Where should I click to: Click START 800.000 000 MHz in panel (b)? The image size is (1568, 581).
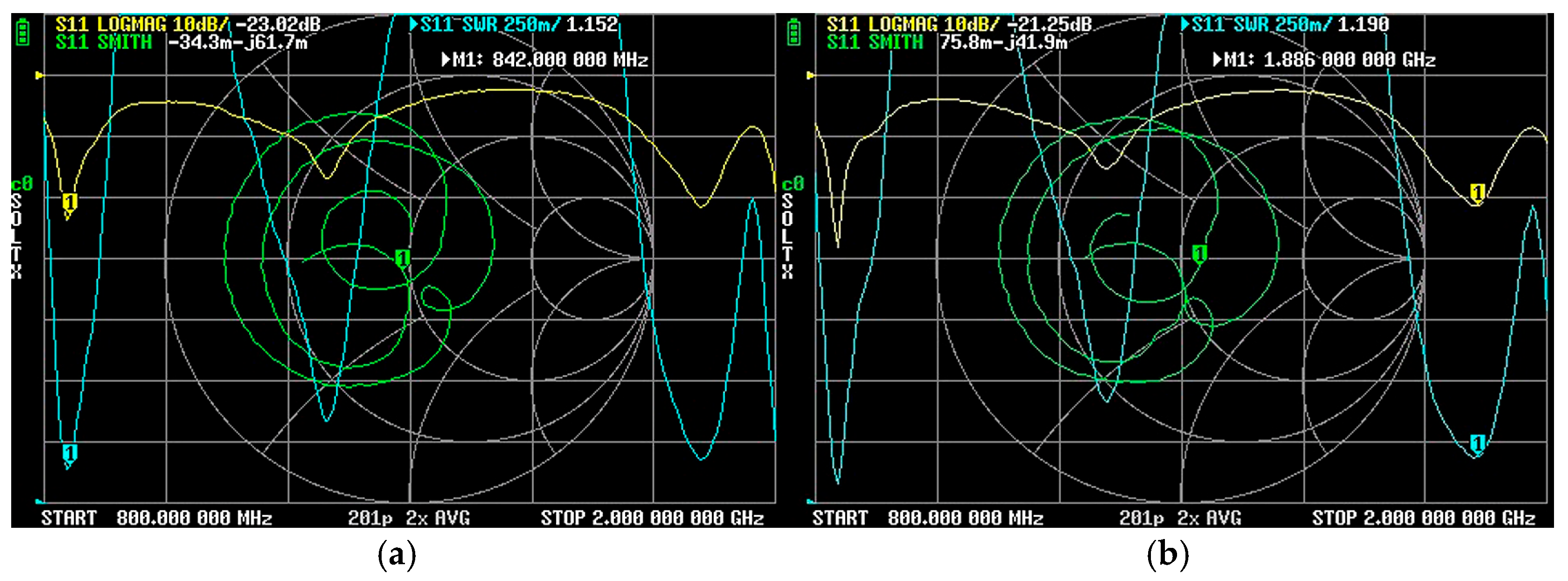(x=927, y=518)
